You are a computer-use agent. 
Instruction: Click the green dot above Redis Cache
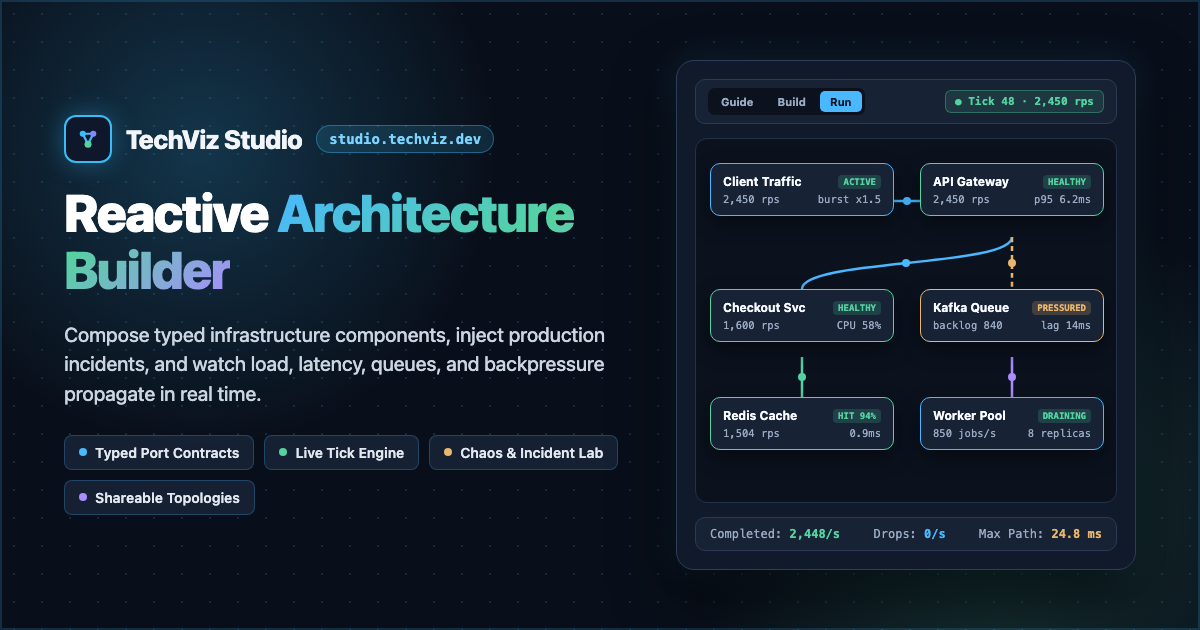click(802, 377)
